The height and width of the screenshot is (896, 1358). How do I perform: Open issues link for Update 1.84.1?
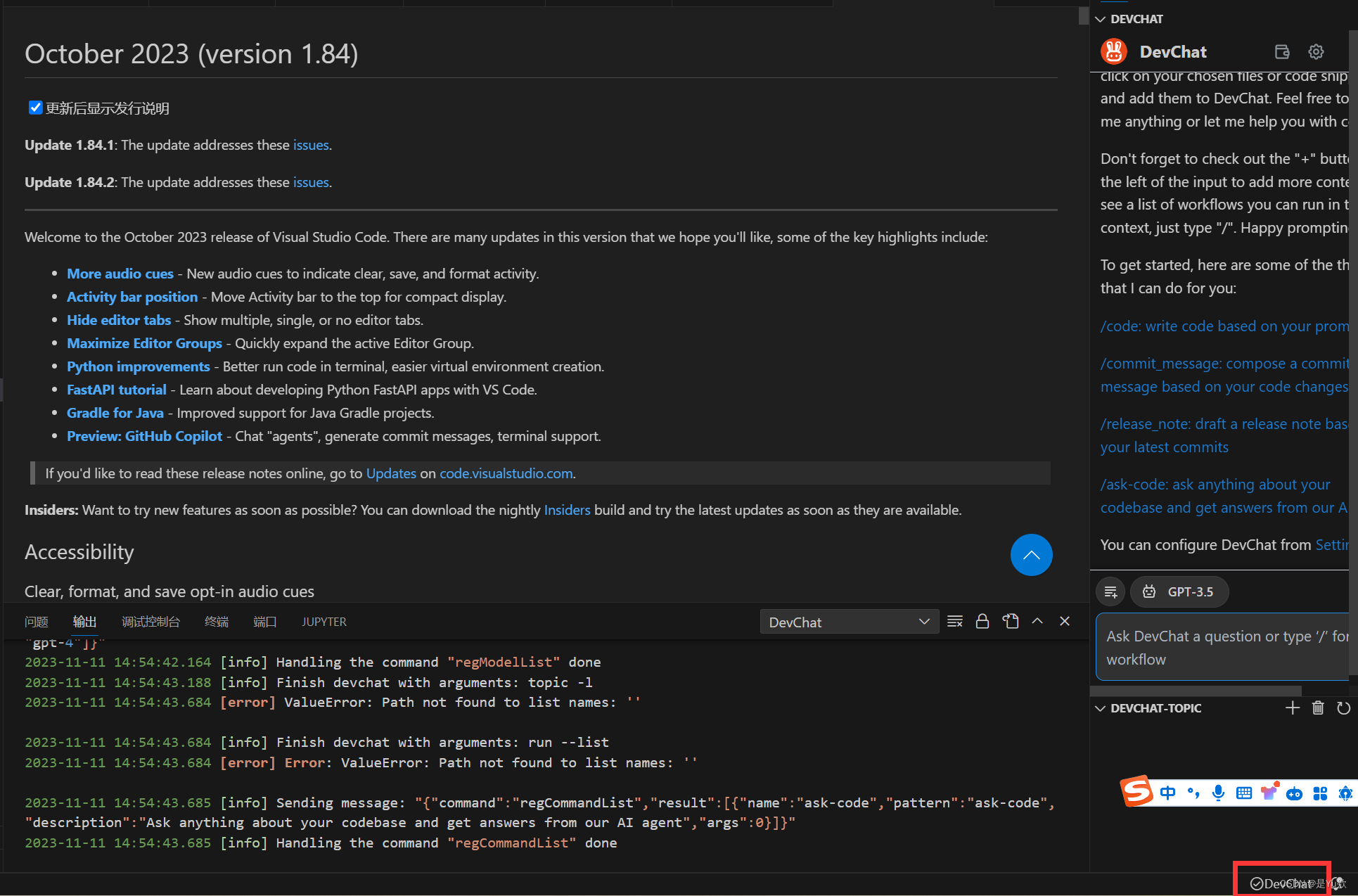click(311, 145)
